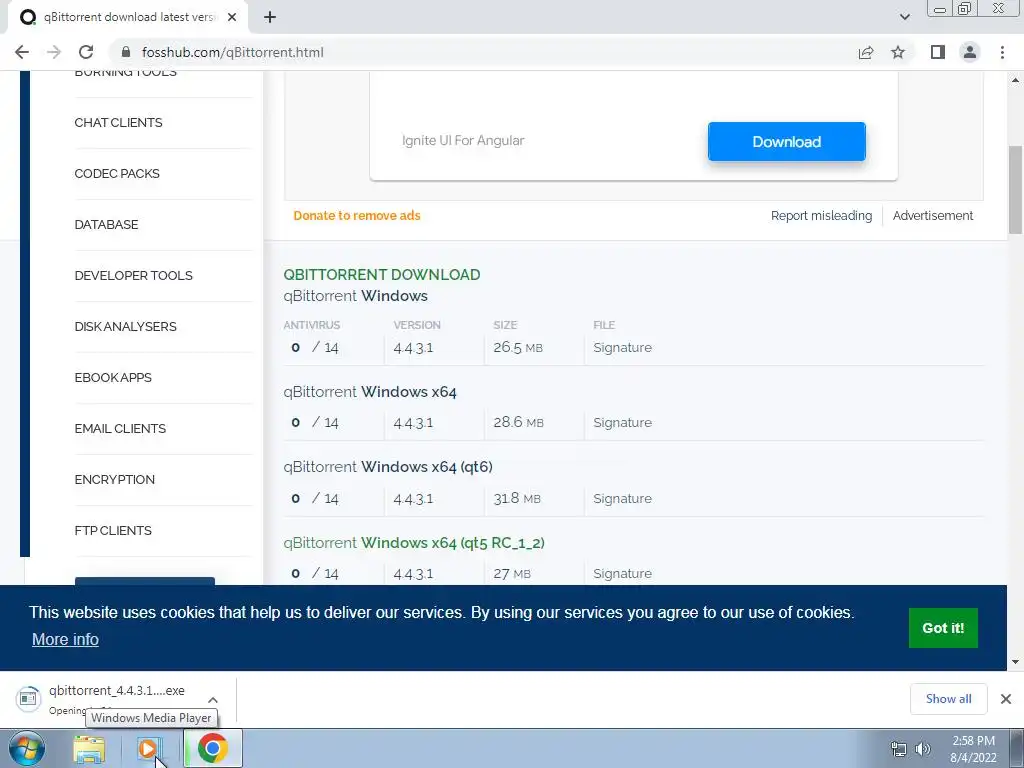This screenshot has height=768, width=1024.
Task: Expand the tab search chevron
Action: [904, 17]
